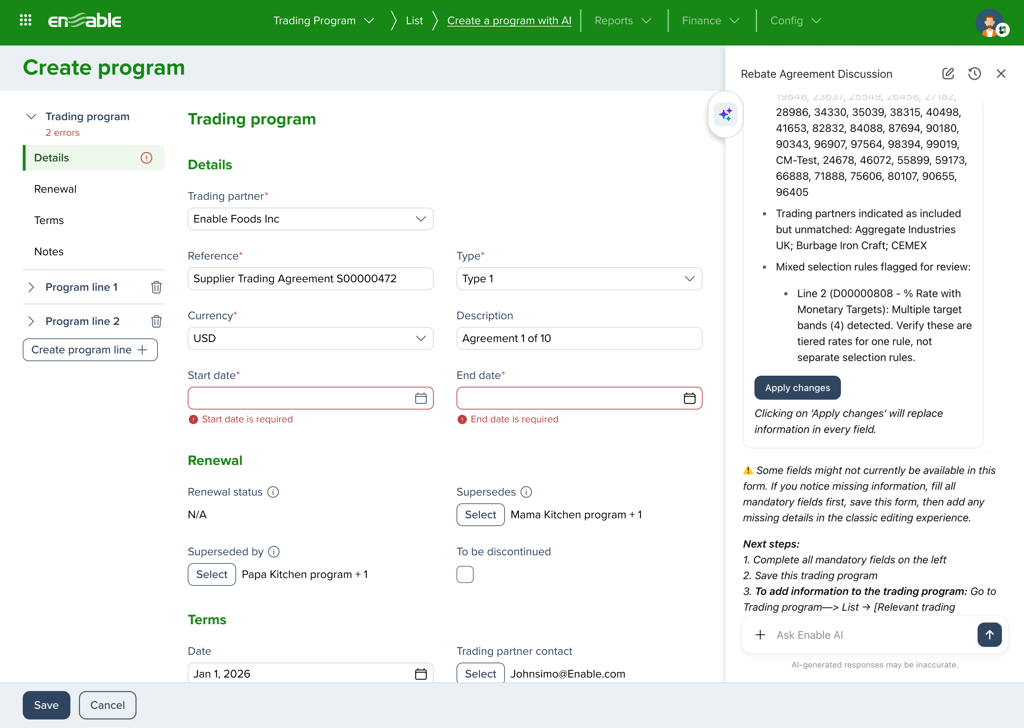This screenshot has width=1024, height=728.
Task: Click the Apply changes button
Action: click(797, 388)
